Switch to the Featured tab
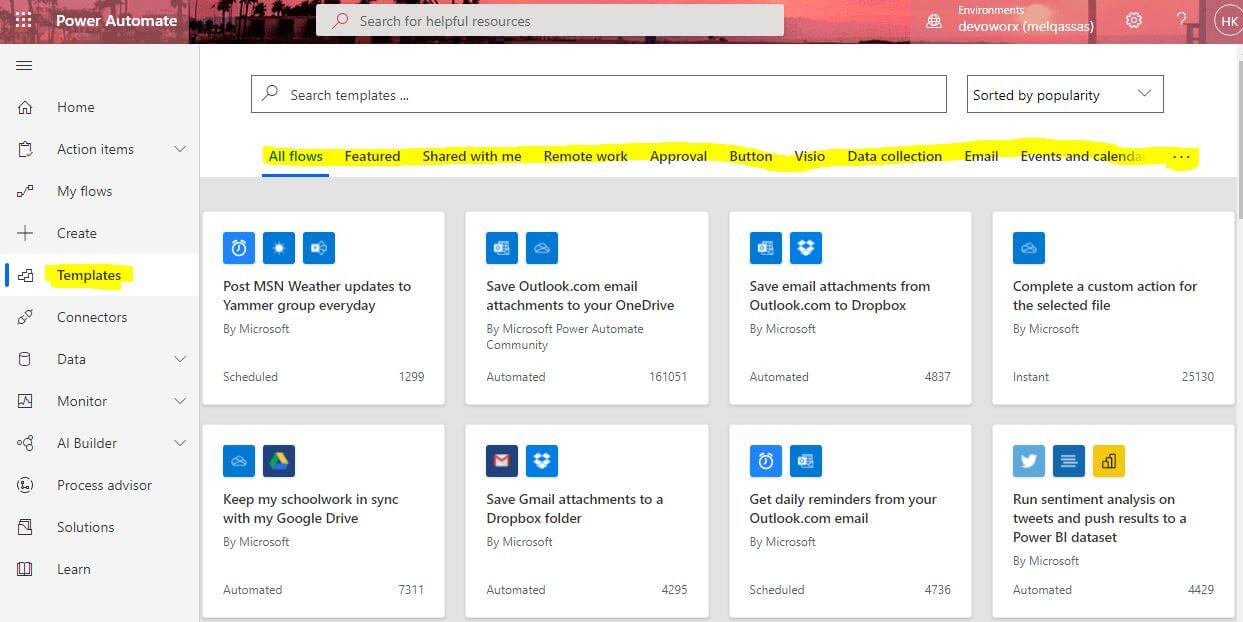 click(x=372, y=156)
